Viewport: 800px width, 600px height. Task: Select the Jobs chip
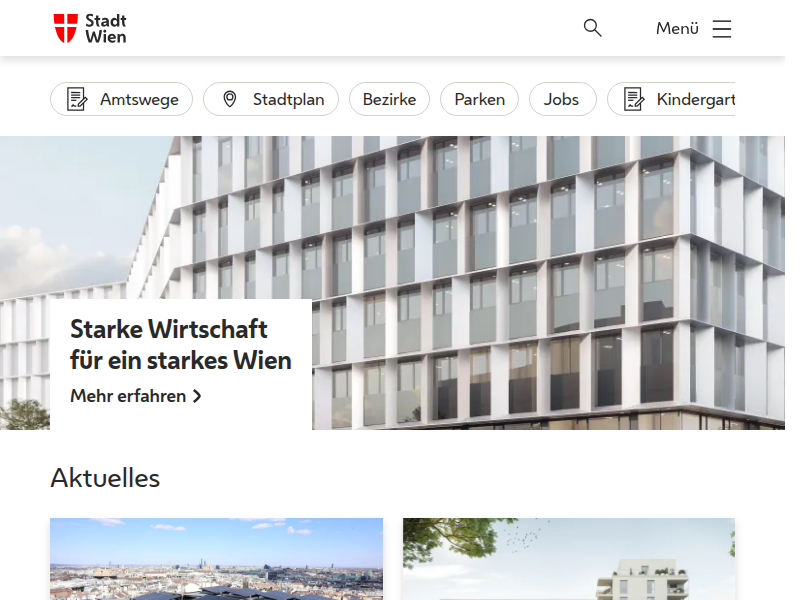point(562,99)
